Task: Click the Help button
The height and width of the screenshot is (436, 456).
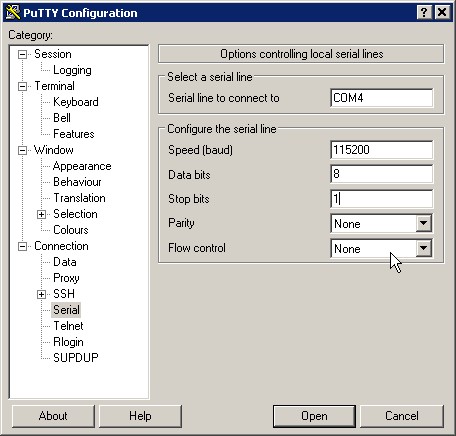Action: [140, 416]
